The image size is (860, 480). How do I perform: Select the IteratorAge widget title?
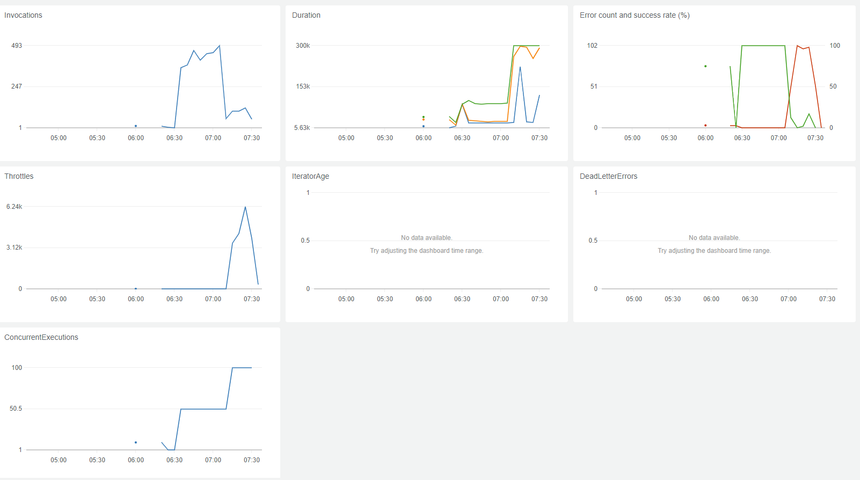tap(310, 176)
